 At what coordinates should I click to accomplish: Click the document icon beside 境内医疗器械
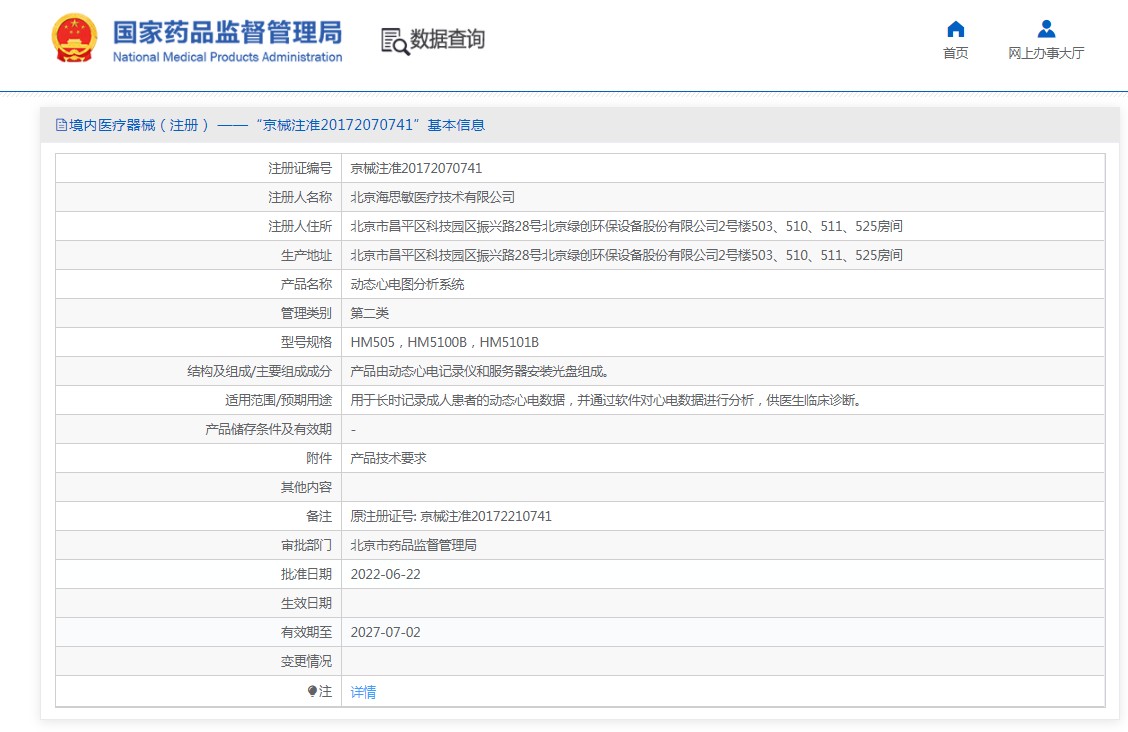[61, 125]
